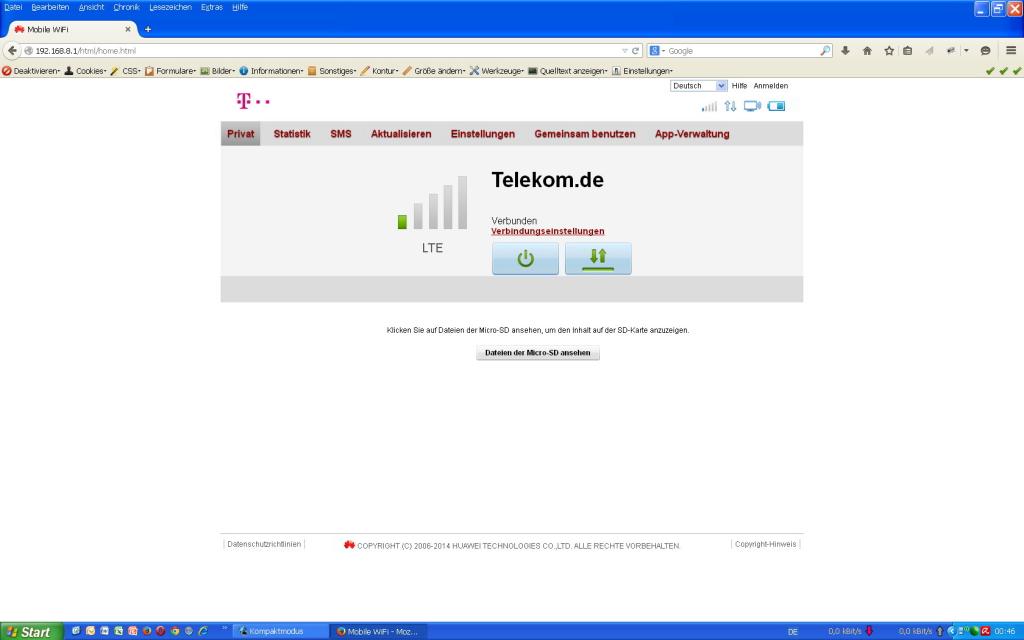Screen dimensions: 1024x640
Task: Open a new tab with plus button
Action: pyautogui.click(x=148, y=29)
